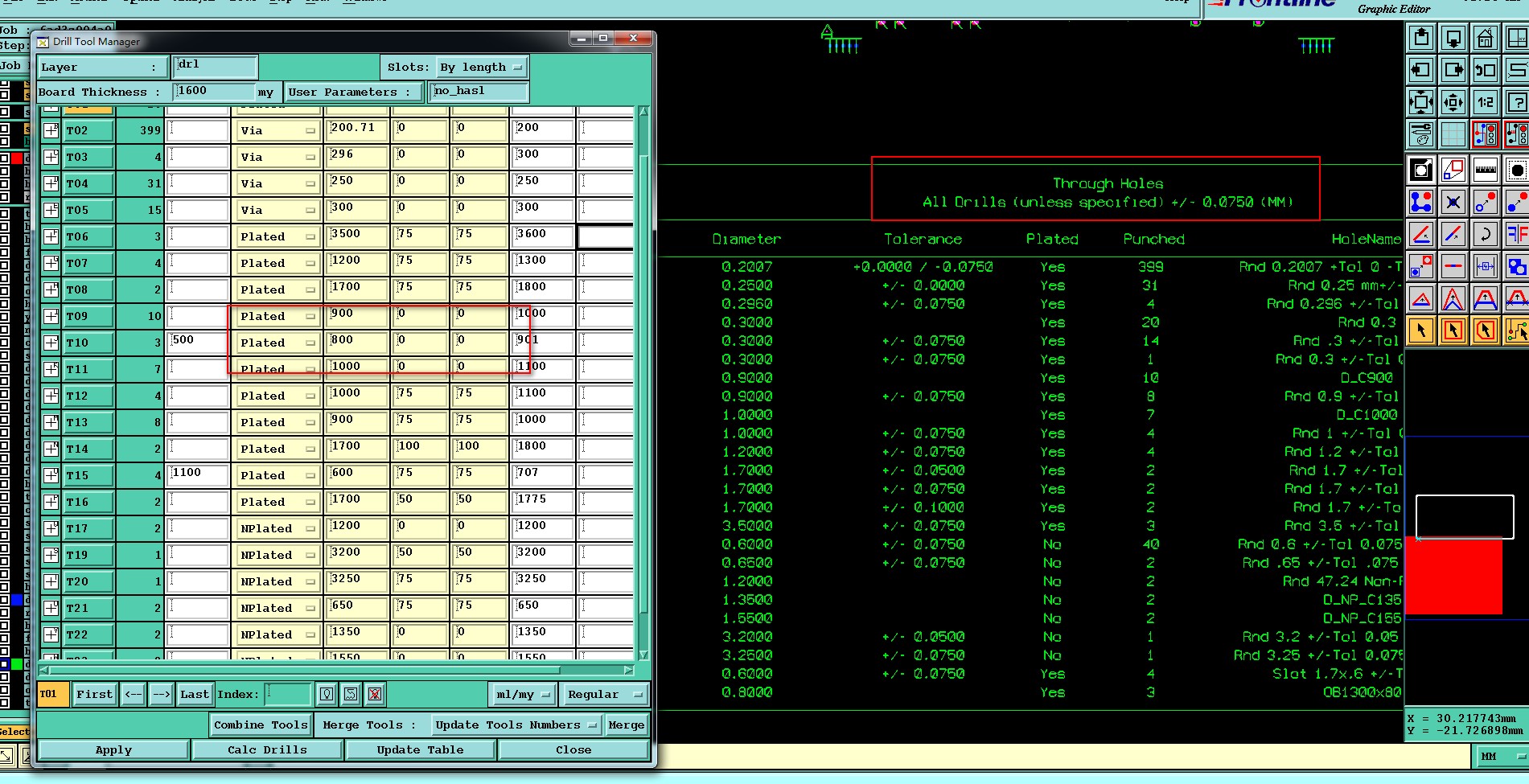Click the mirrored F flip icon
Screen dimensions: 1529x784
[x=1516, y=234]
